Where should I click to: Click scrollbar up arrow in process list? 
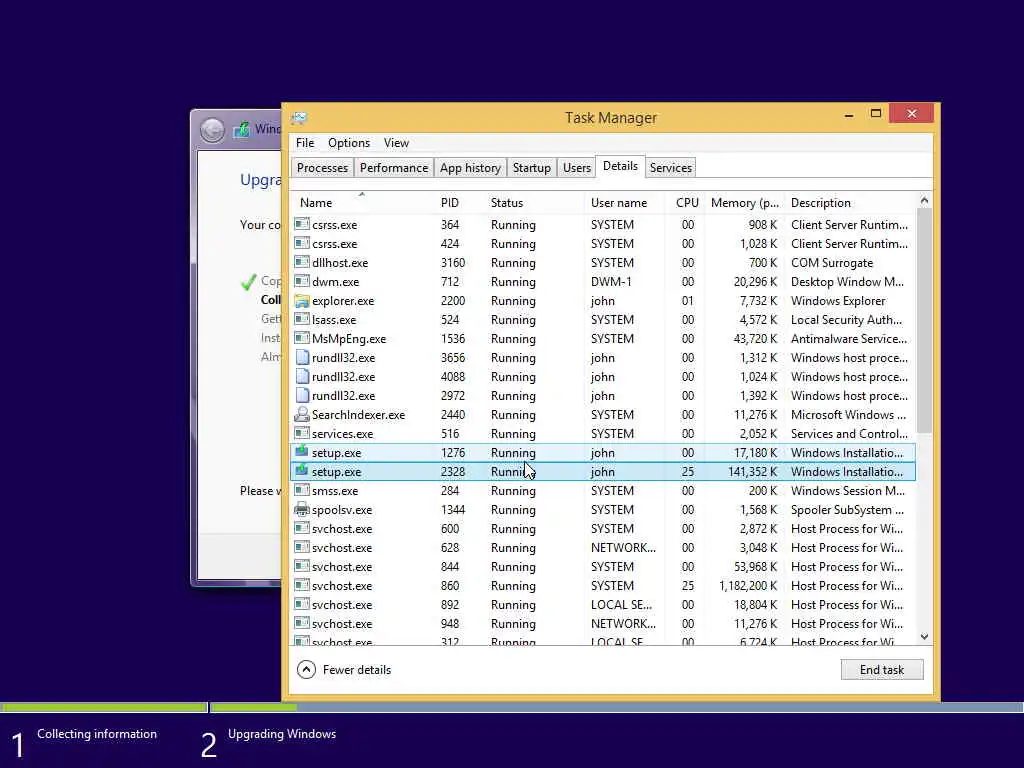[924, 200]
